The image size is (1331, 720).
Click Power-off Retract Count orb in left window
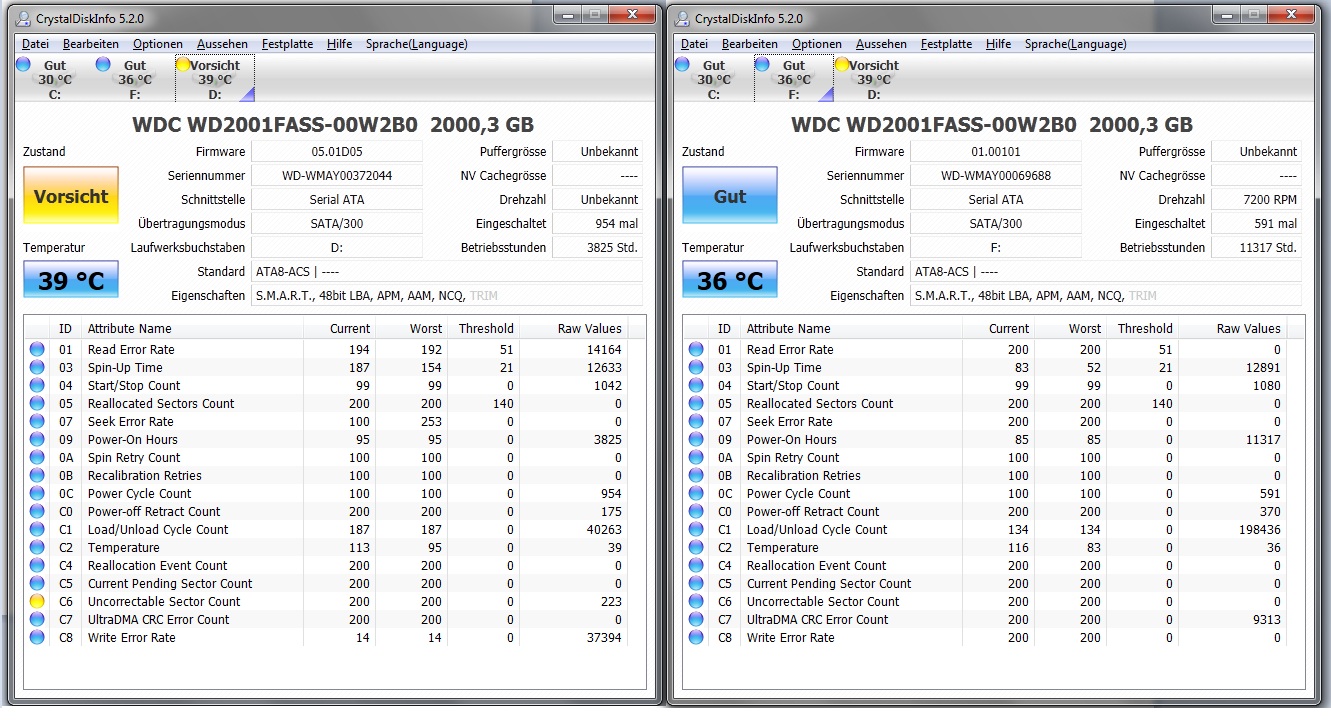point(37,511)
